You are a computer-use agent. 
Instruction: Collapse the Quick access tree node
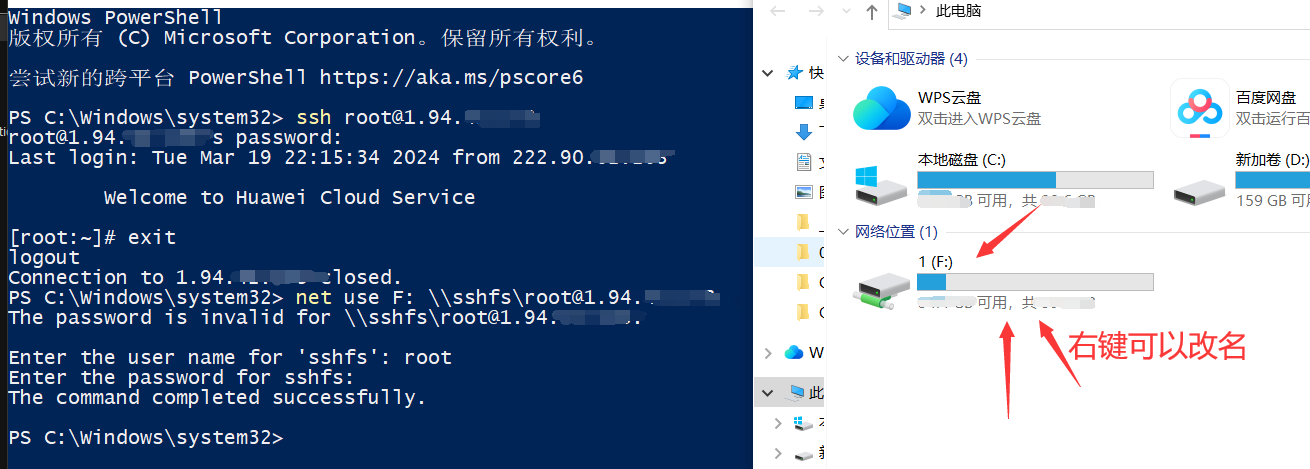pyautogui.click(x=768, y=73)
